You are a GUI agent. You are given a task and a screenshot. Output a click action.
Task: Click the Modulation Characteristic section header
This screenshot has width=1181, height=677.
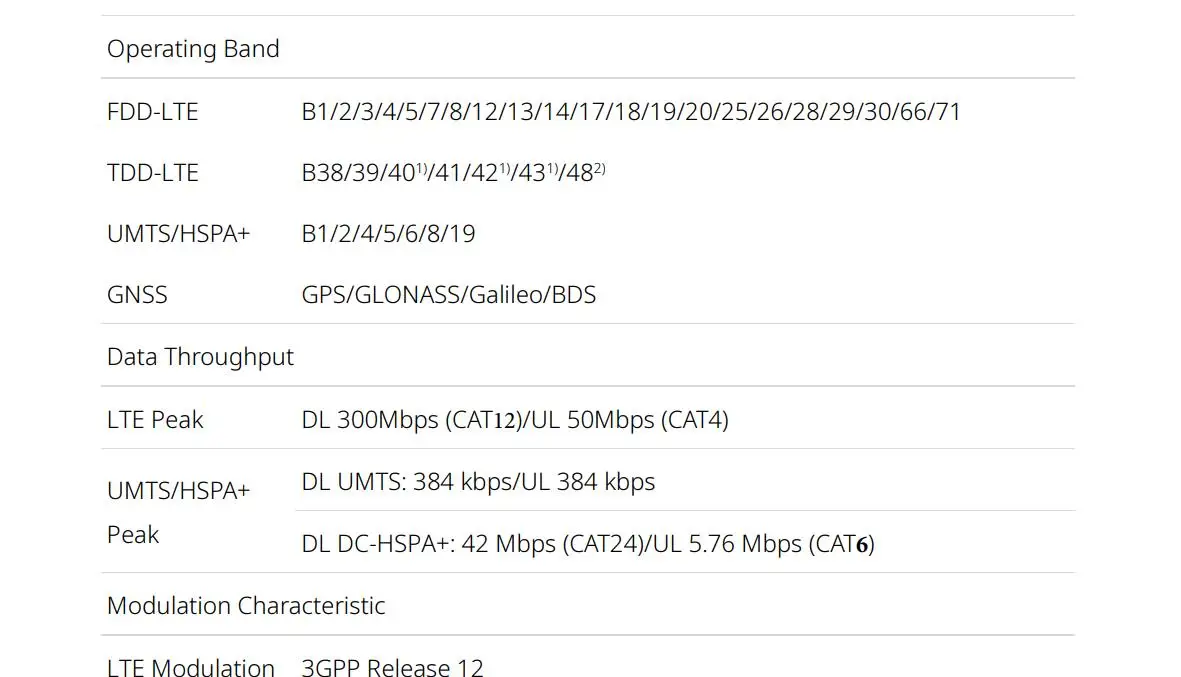(x=246, y=606)
